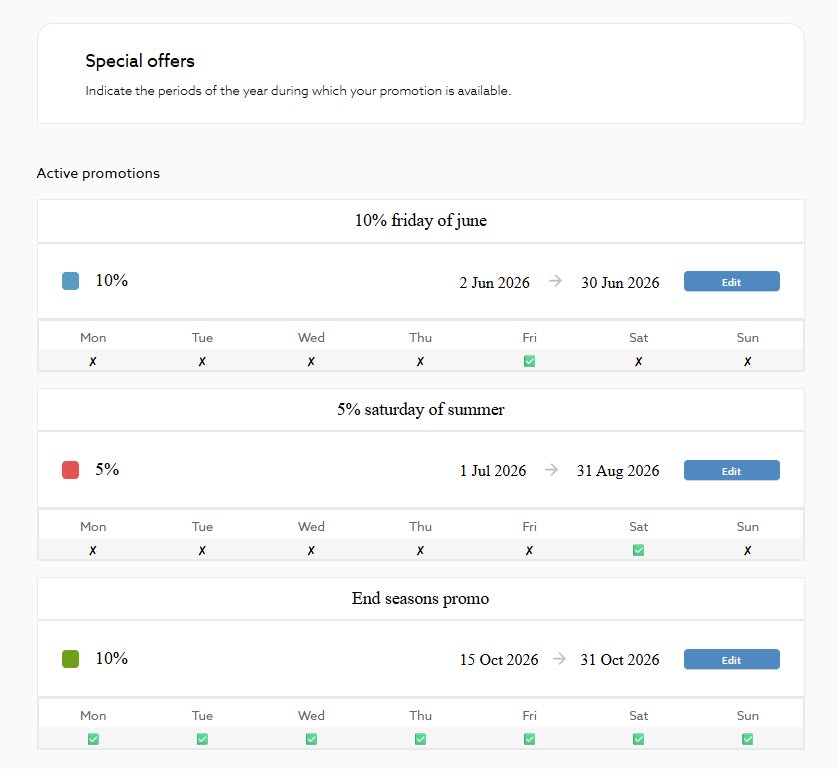Click the start date 2 Jun 2026
Screen dimensions: 837x769
pyautogui.click(x=494, y=282)
